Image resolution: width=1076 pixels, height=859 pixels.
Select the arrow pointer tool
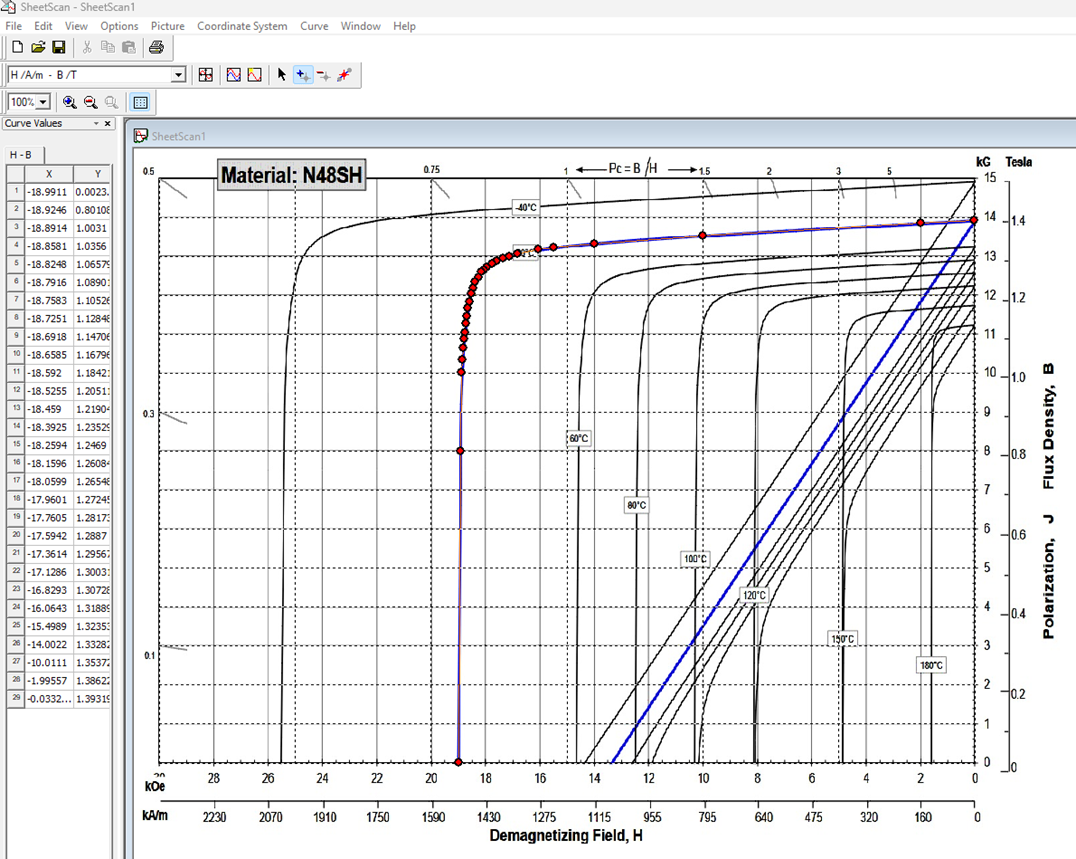pos(282,74)
